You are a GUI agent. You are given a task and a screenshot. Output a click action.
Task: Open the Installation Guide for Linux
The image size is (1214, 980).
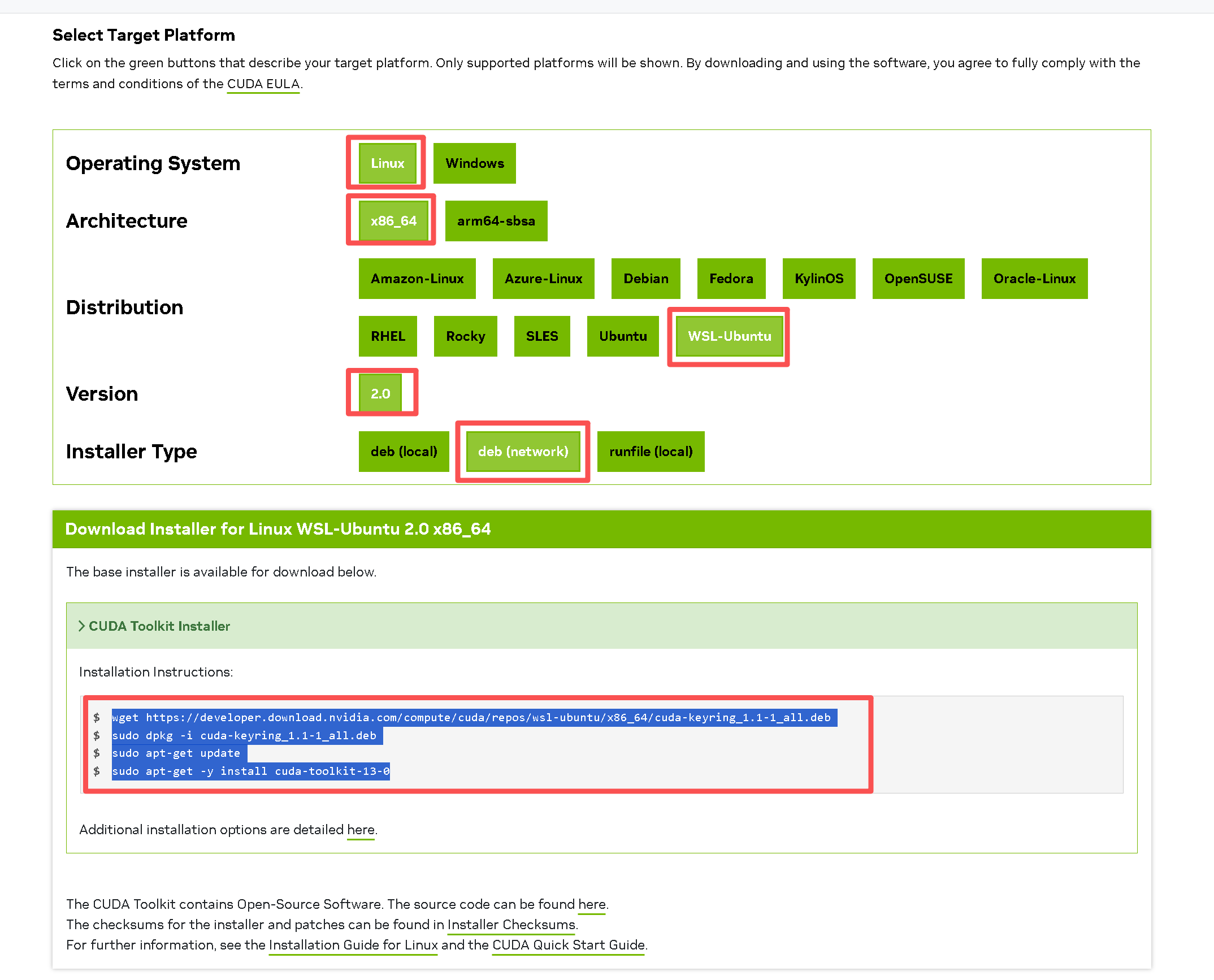353,945
